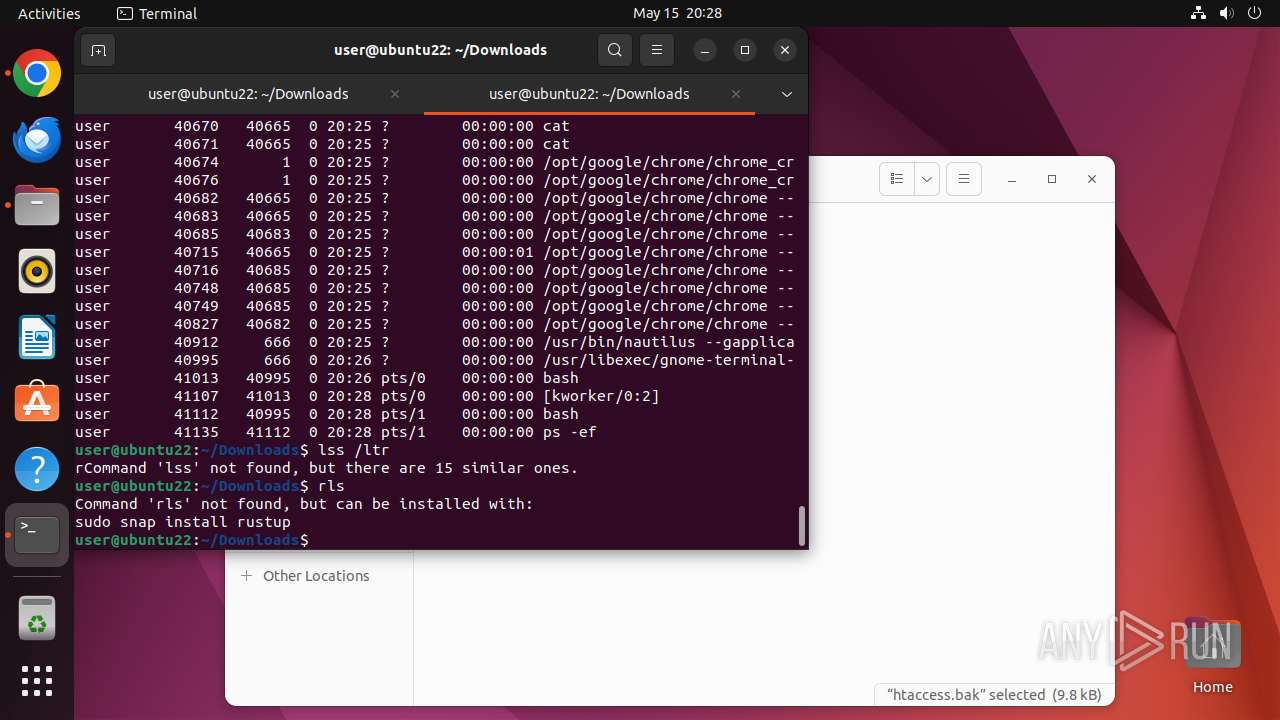Click the network icon in system tray
This screenshot has width=1280, height=720.
click(1200, 13)
